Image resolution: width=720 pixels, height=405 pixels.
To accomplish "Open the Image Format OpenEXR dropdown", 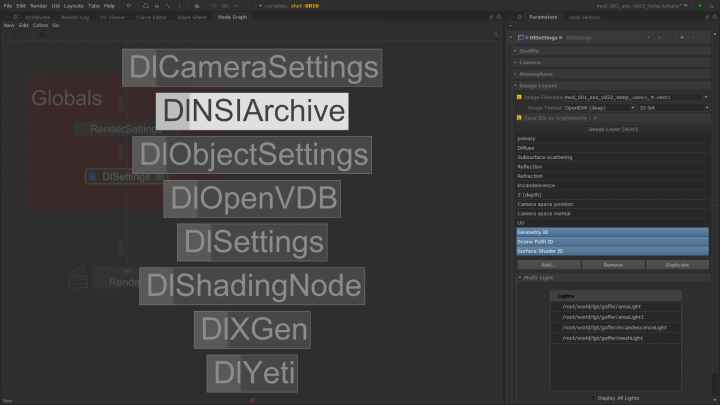I will [x=596, y=107].
